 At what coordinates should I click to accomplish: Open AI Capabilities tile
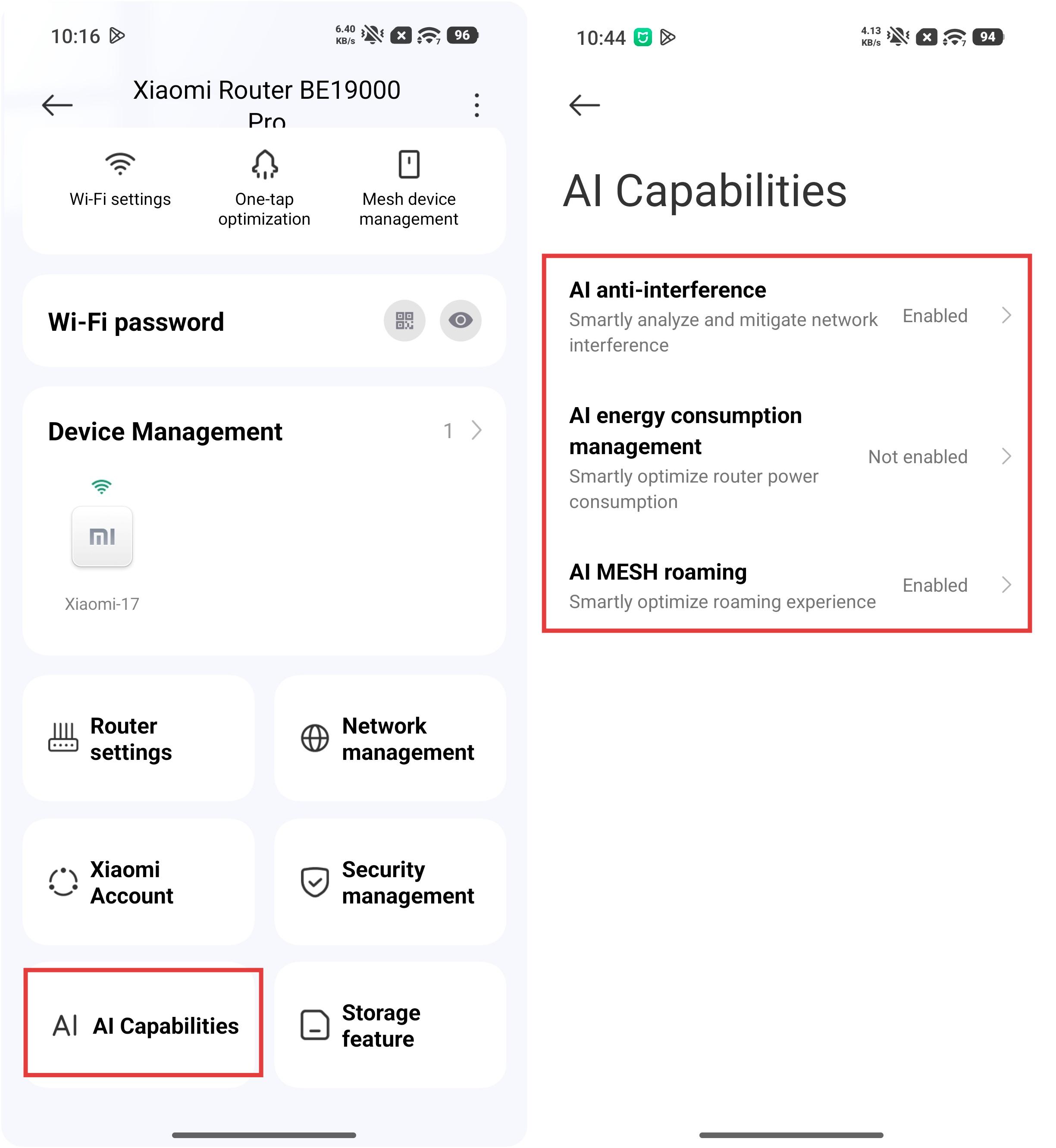tap(143, 1025)
